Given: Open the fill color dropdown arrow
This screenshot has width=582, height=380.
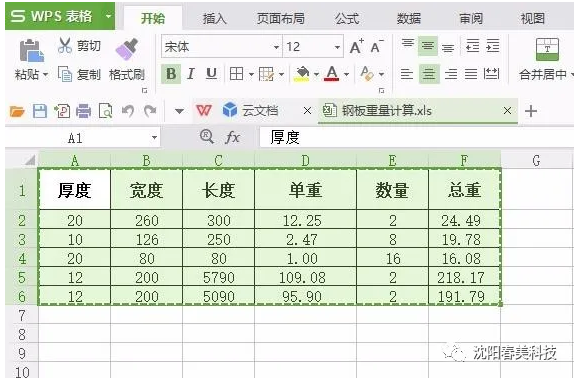Looking at the screenshot, I should click(316, 75).
